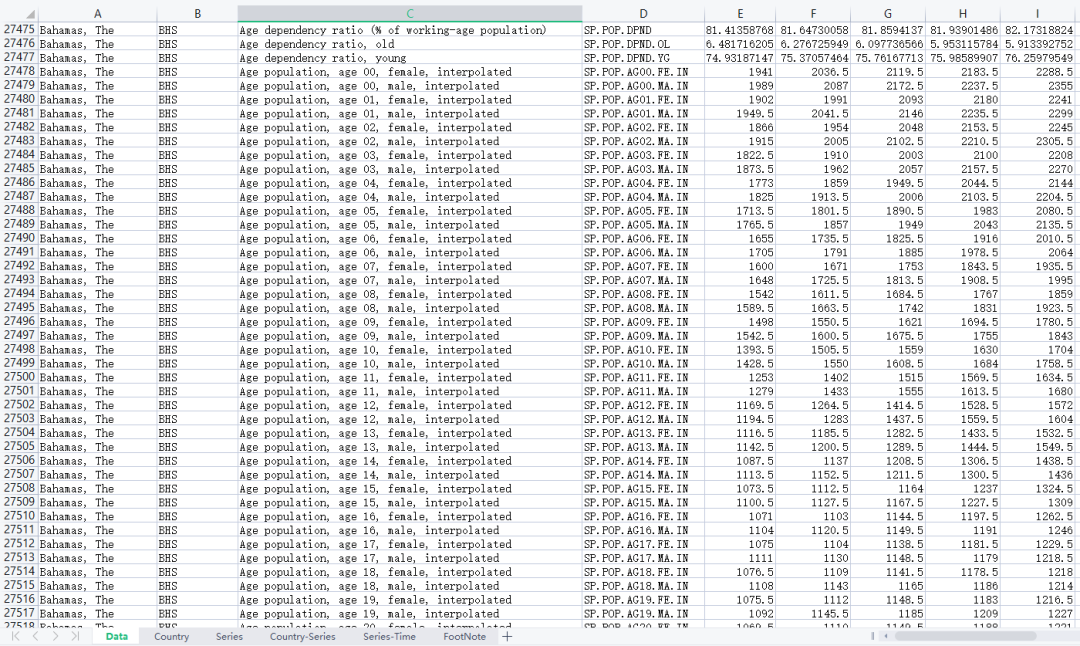Click value 2305.5 in row 27483
Viewport: 1080px width, 646px height.
click(1037, 141)
